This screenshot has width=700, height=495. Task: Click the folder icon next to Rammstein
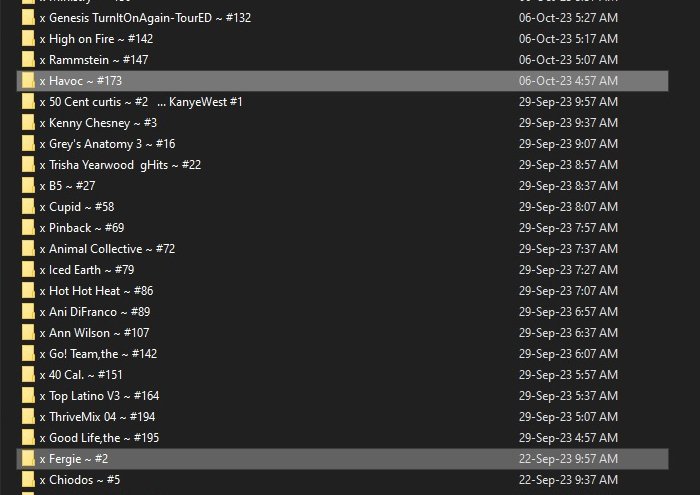tap(28, 60)
